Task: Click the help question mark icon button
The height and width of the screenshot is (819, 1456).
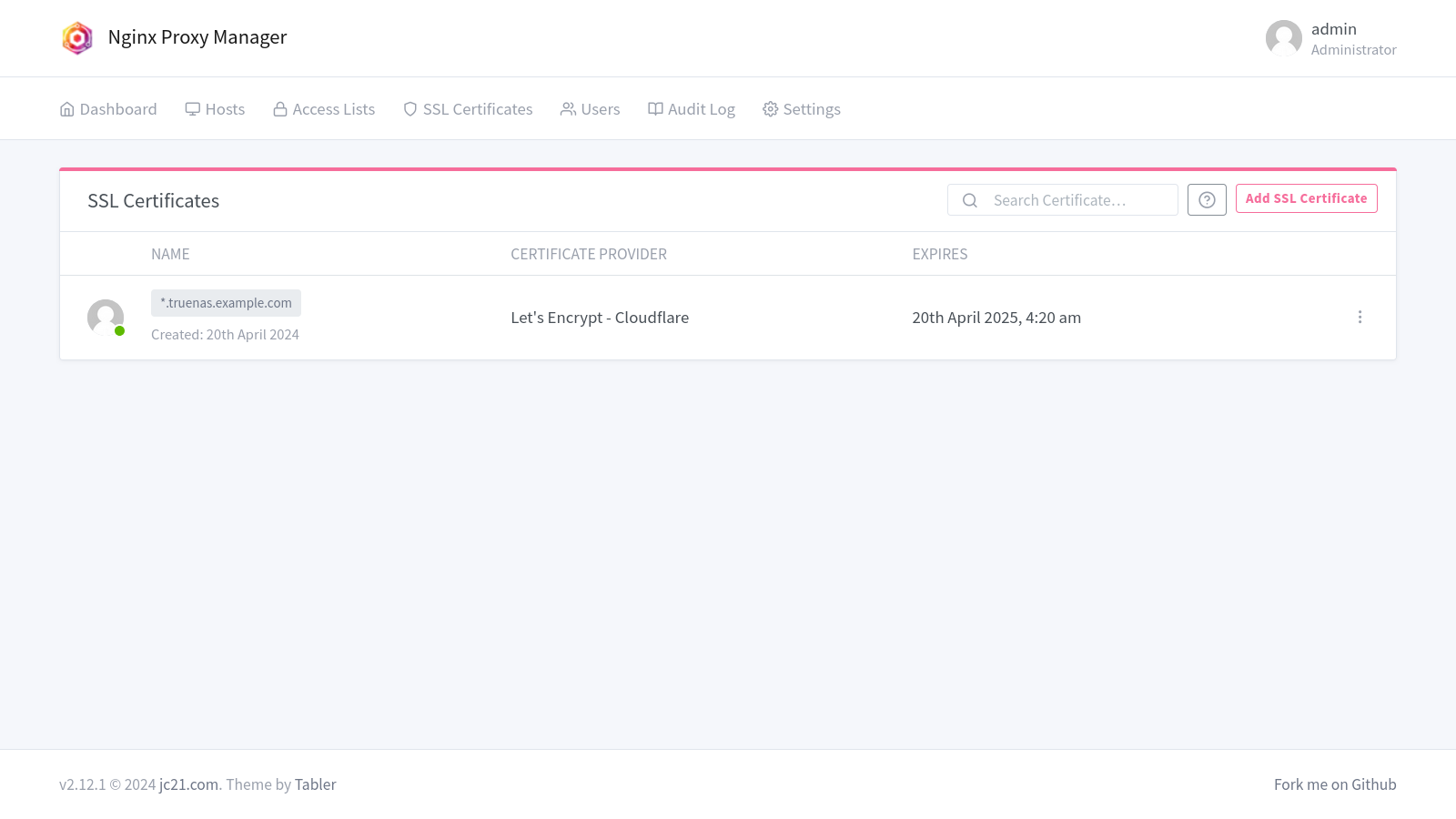Action: pos(1207,200)
